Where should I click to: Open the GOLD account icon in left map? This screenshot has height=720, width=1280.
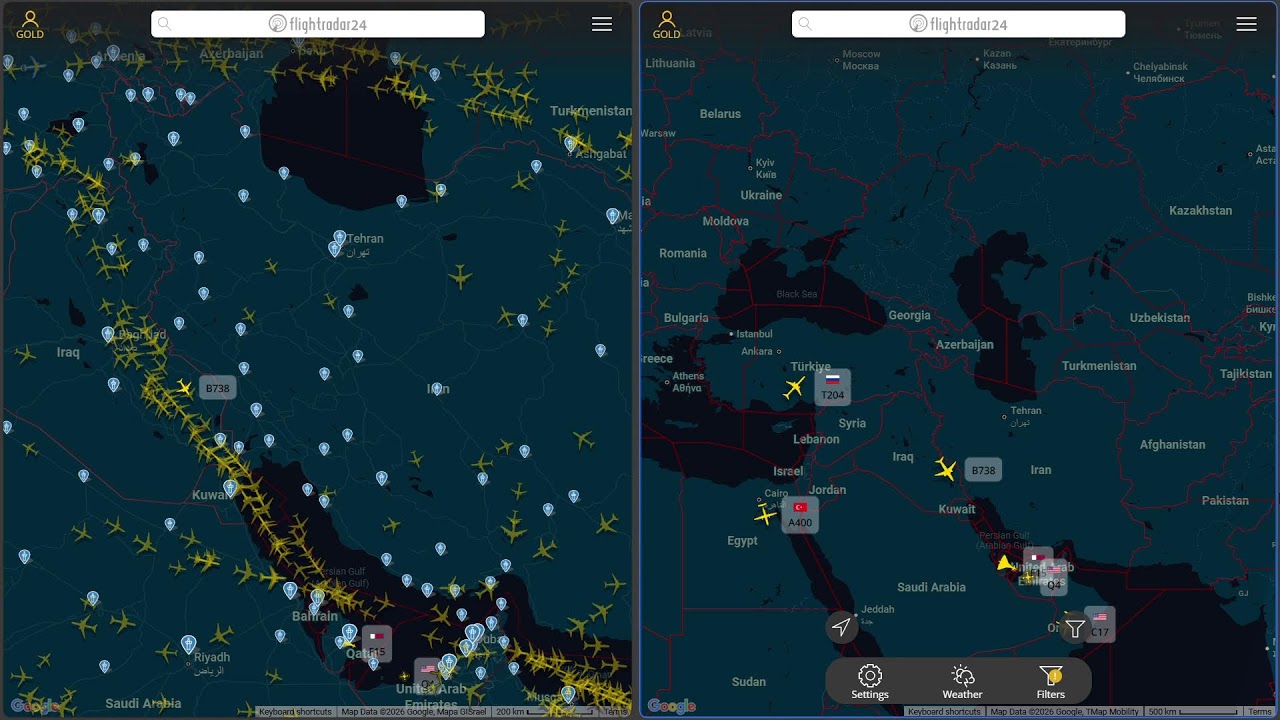(30, 24)
